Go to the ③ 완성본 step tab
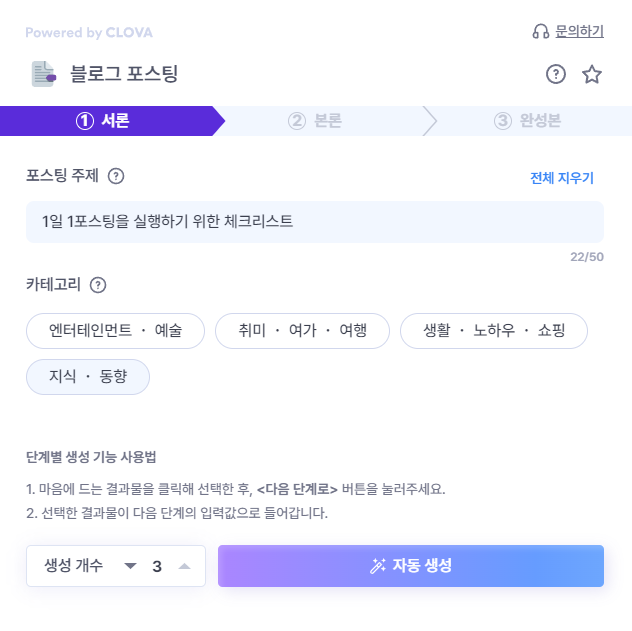The height and width of the screenshot is (631, 632). click(x=528, y=121)
